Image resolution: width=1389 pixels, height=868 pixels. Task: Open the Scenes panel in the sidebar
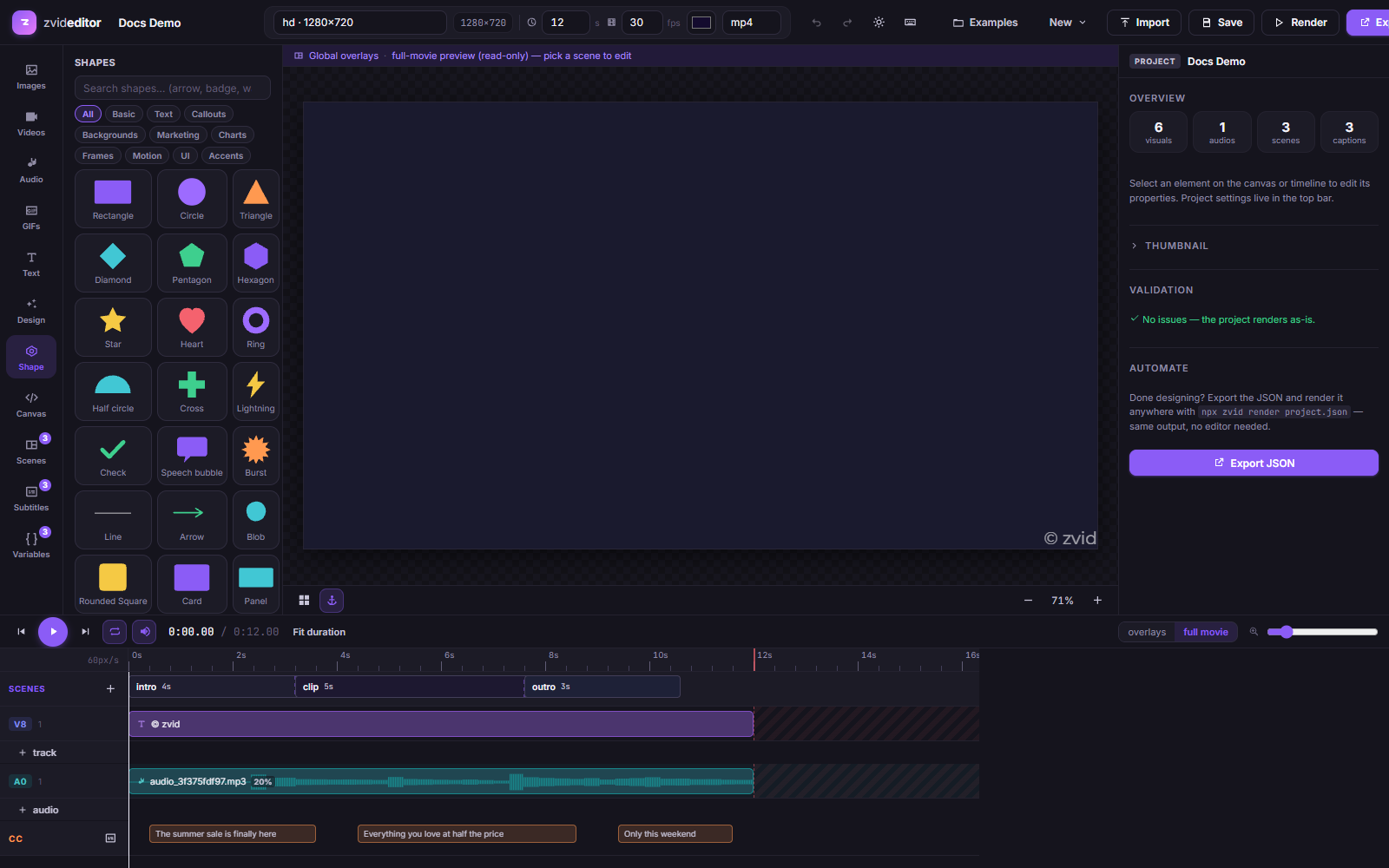click(x=31, y=451)
